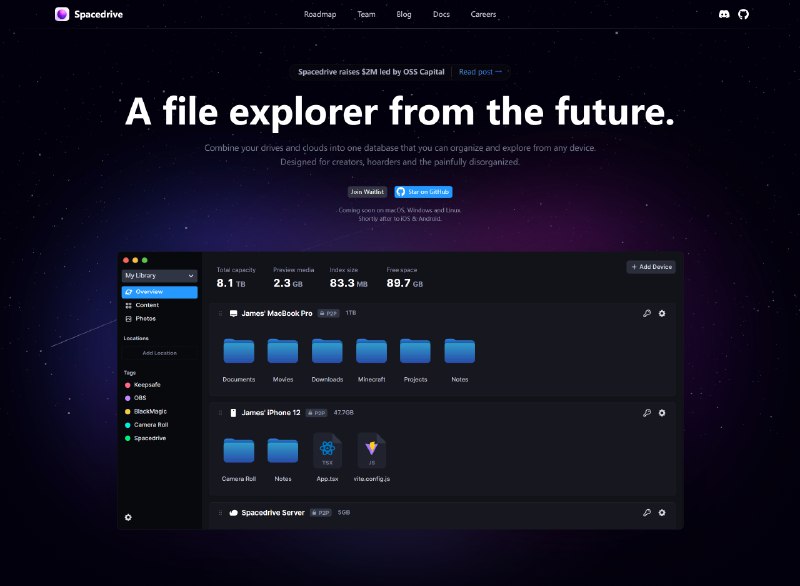The image size is (800, 586).
Task: Open settings gear for James' iPhone 12
Action: coord(662,412)
